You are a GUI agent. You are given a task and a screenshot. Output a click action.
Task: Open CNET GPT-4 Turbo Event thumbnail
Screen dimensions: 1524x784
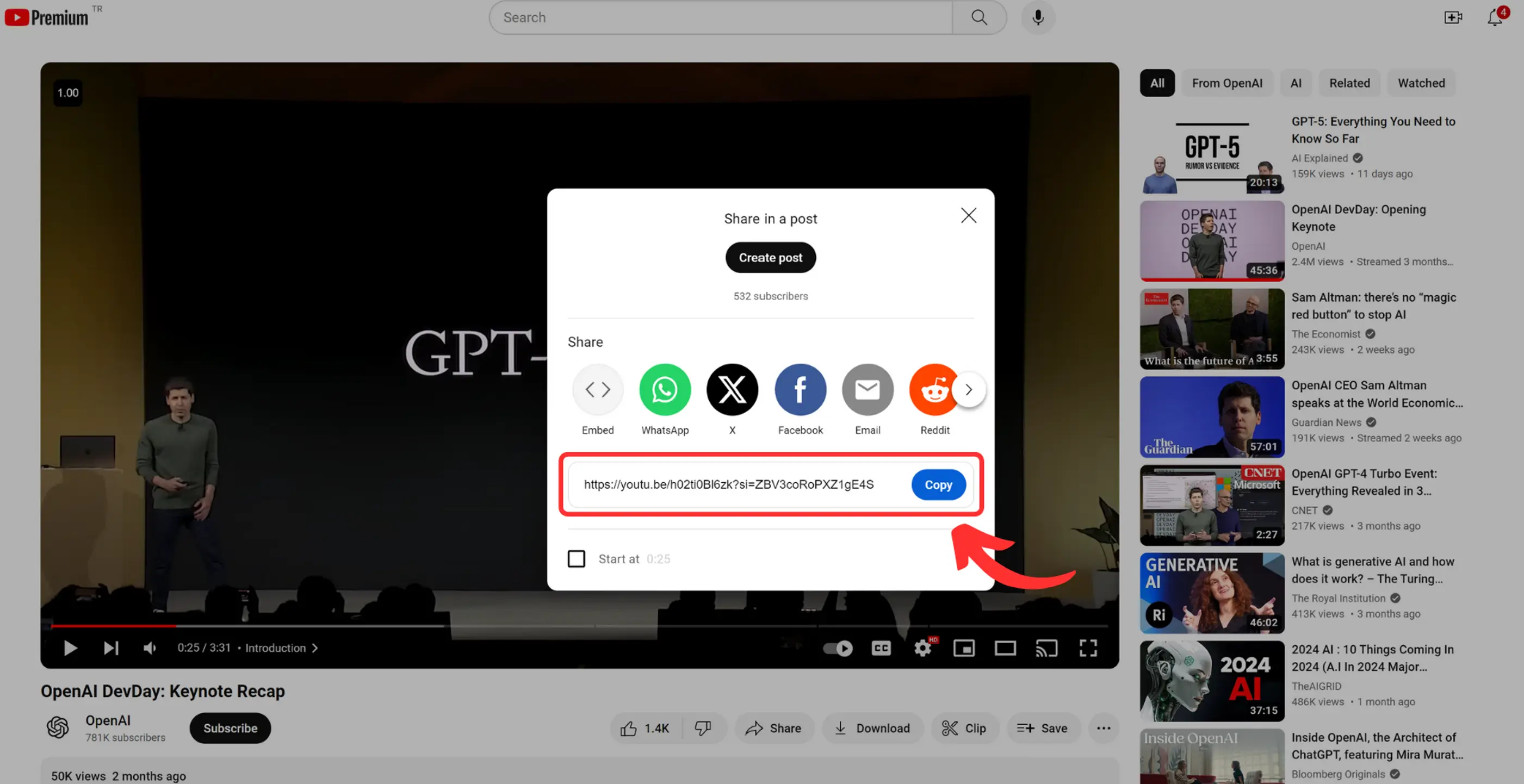click(1212, 505)
